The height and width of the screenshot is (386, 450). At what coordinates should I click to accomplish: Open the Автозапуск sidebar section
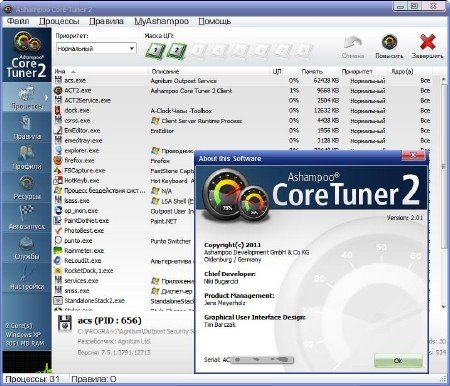(x=27, y=217)
